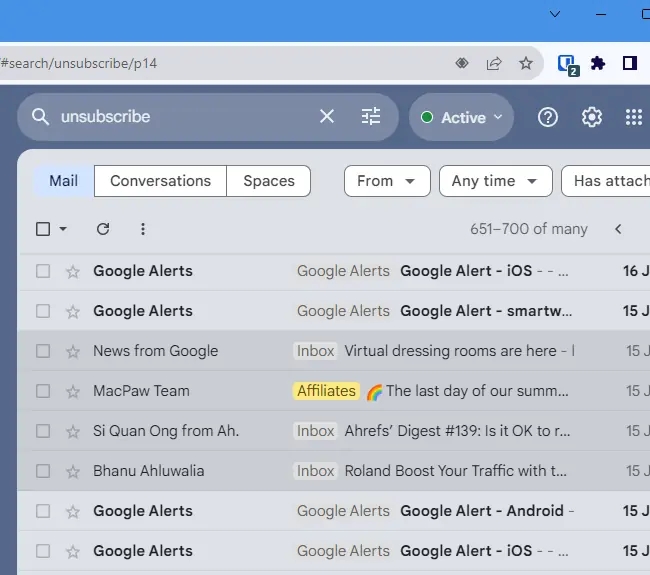
Task: Tick the select-all checkbox in the toolbar
Action: 43,229
